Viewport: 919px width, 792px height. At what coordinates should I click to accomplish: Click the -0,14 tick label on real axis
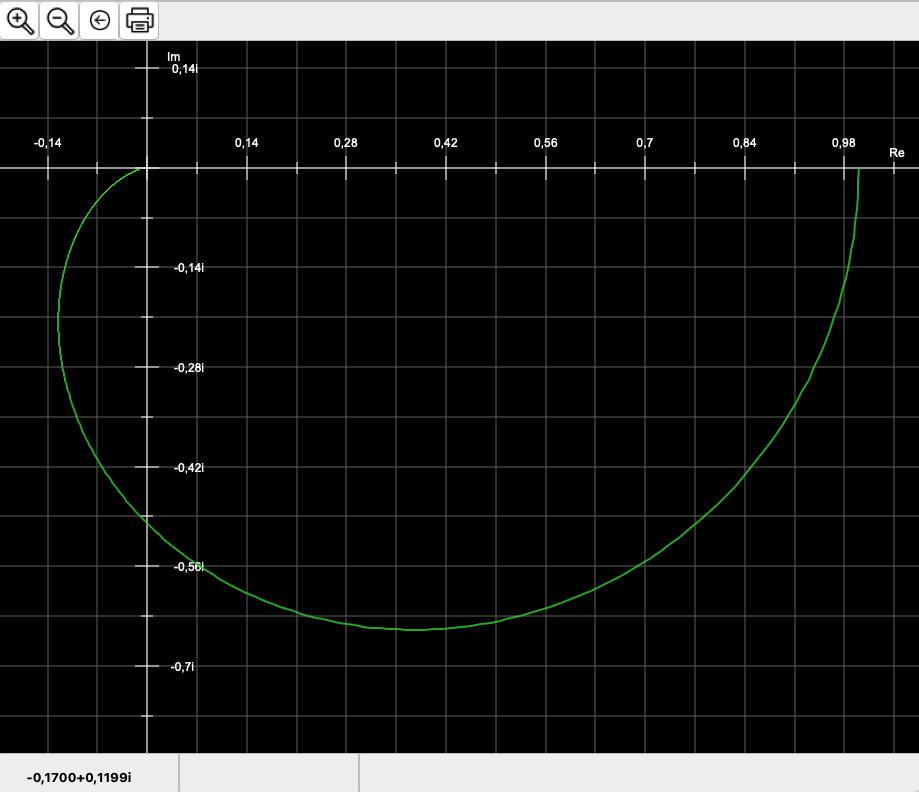tap(47, 143)
